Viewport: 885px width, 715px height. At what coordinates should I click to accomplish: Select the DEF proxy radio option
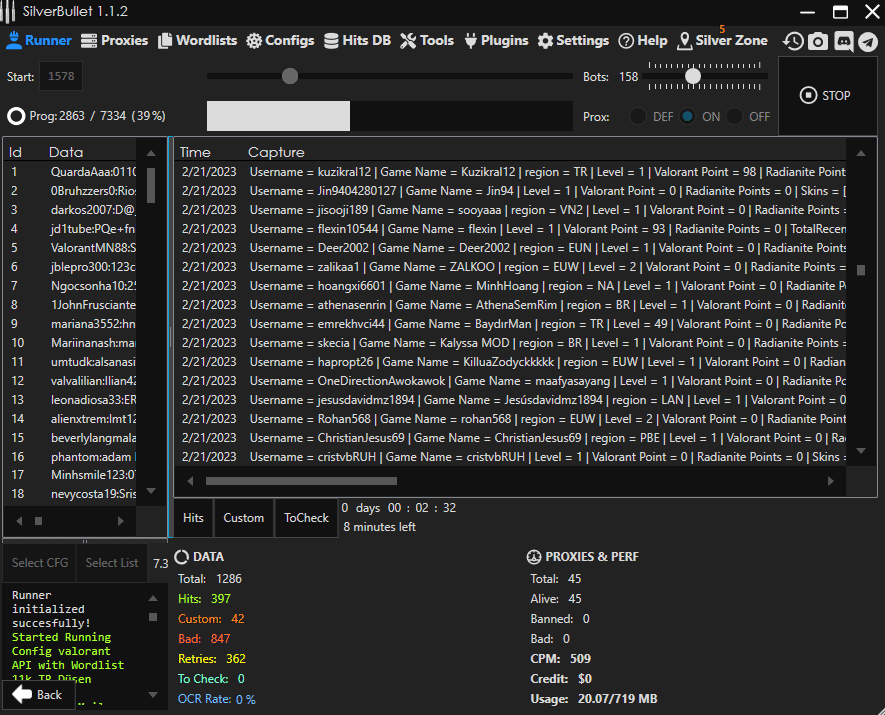pos(637,117)
